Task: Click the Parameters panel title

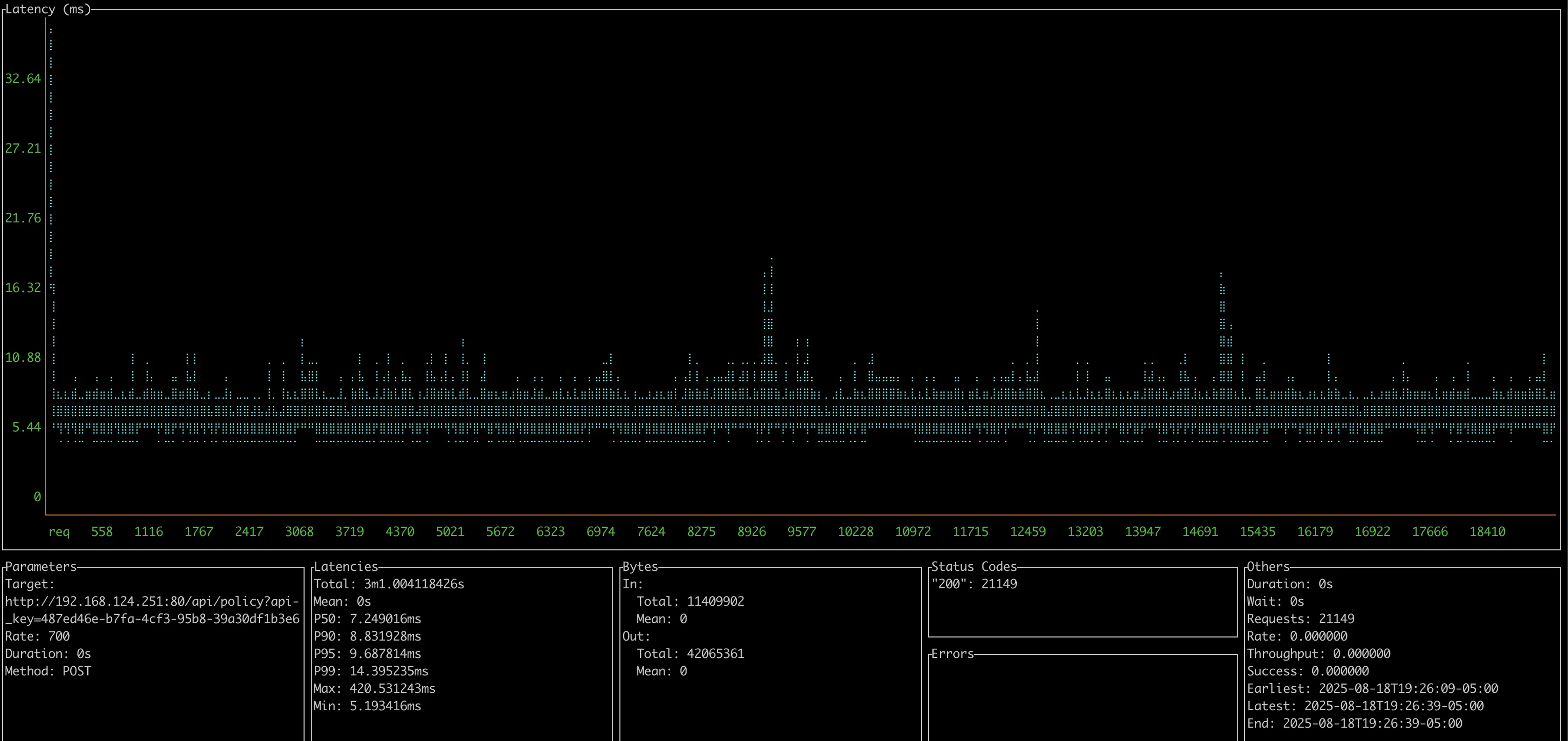Action: click(x=41, y=567)
